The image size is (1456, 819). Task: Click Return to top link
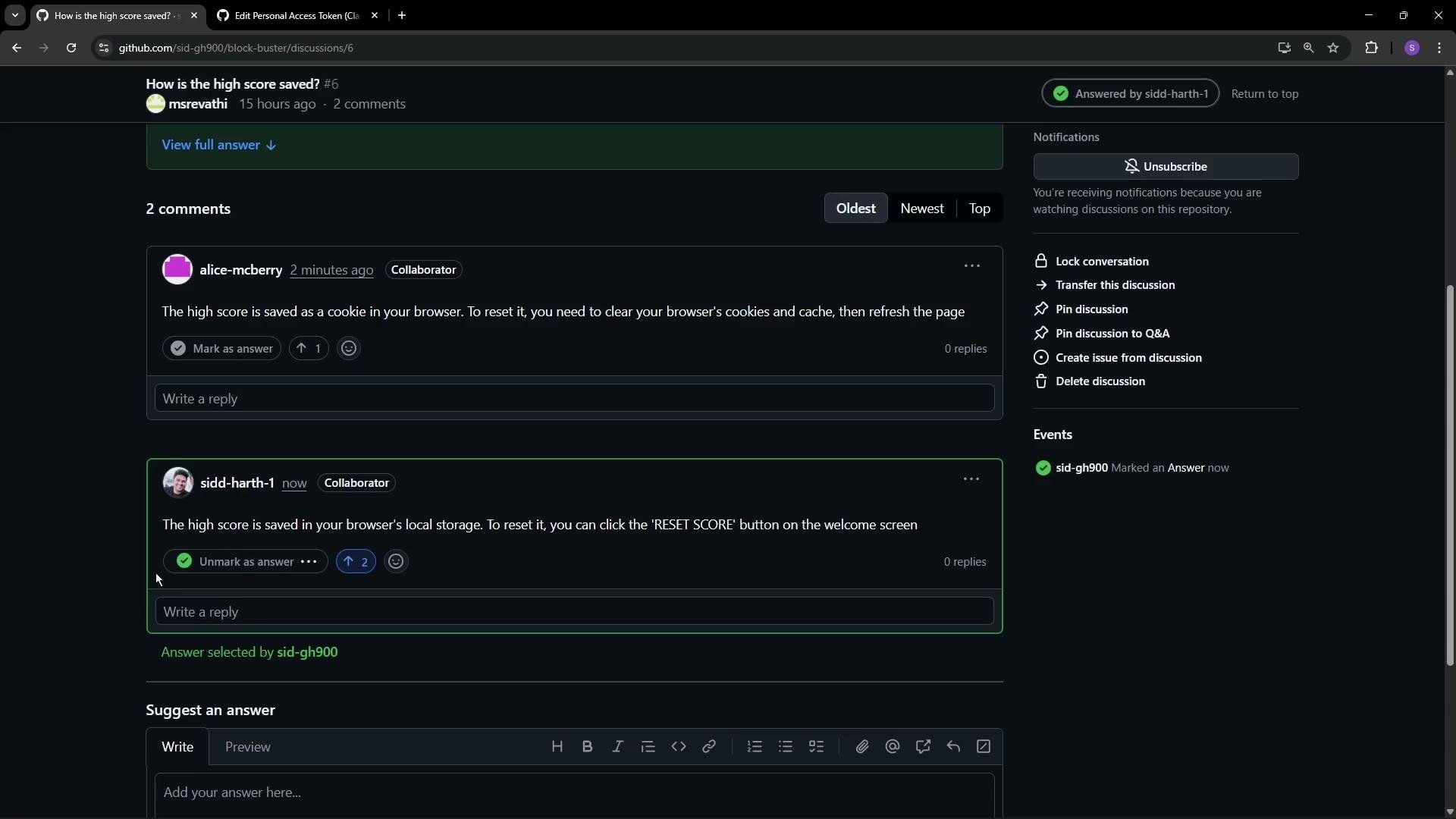(x=1265, y=94)
